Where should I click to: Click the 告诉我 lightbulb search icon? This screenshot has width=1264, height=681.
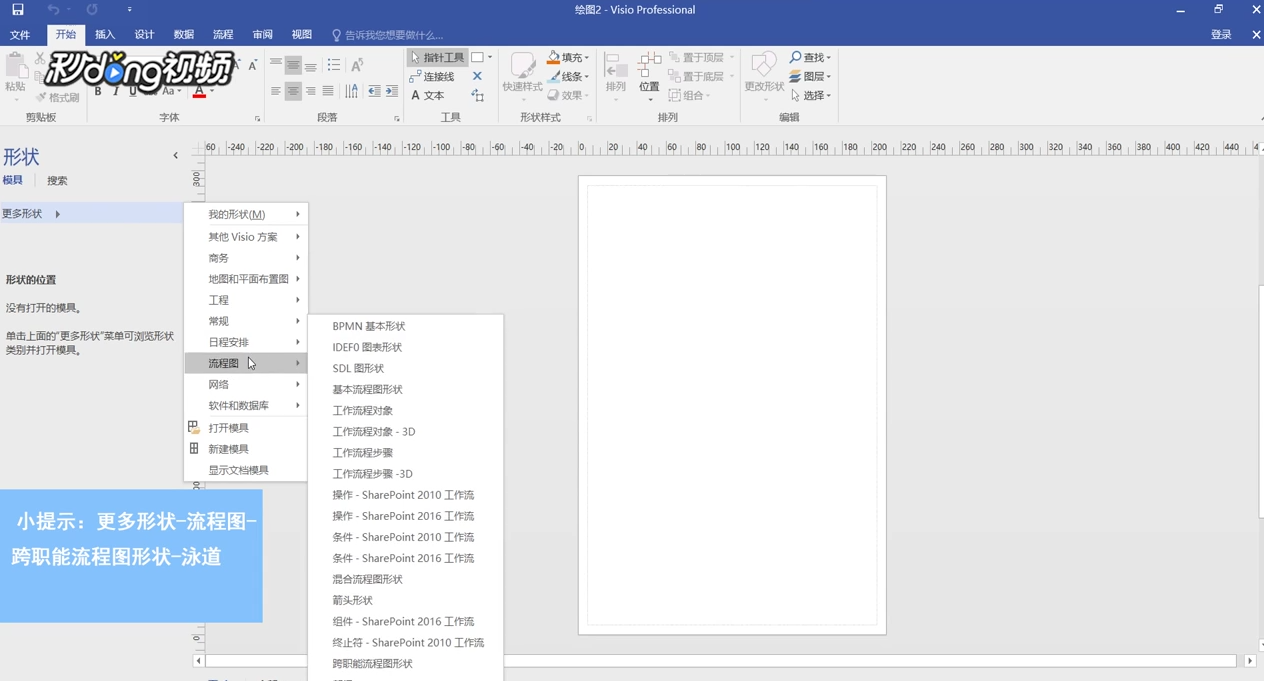pos(336,35)
